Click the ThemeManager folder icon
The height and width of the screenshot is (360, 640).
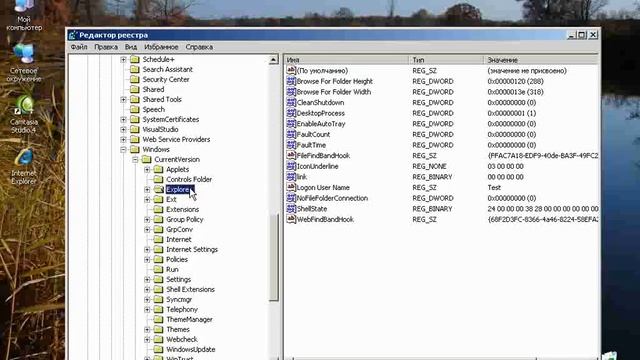[x=158, y=319]
